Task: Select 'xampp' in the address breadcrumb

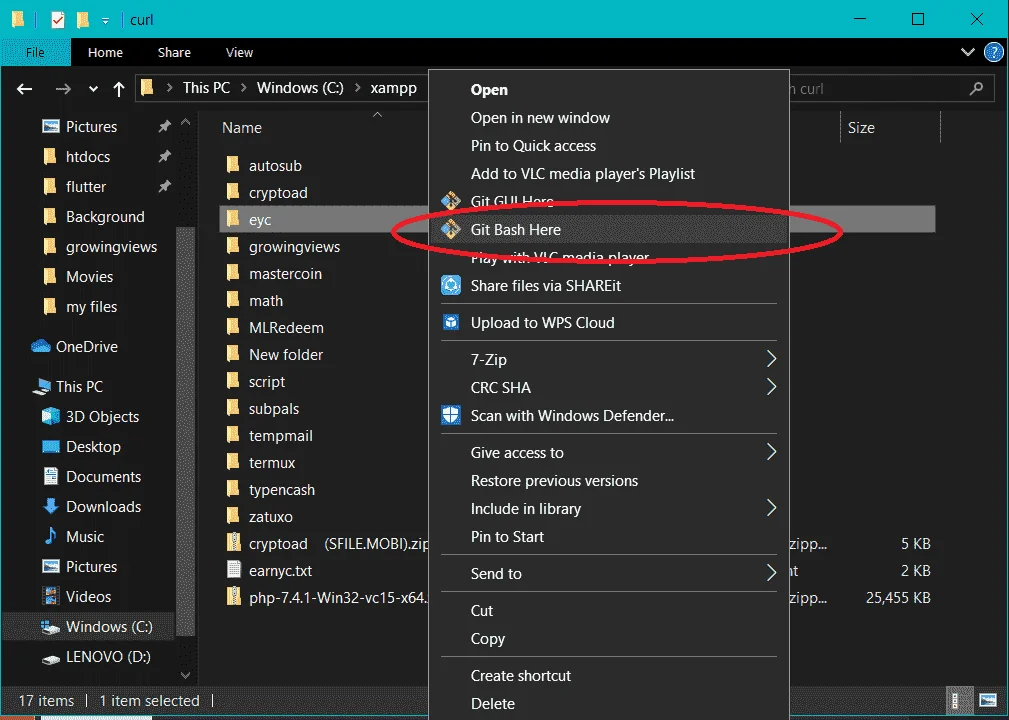Action: coord(393,88)
